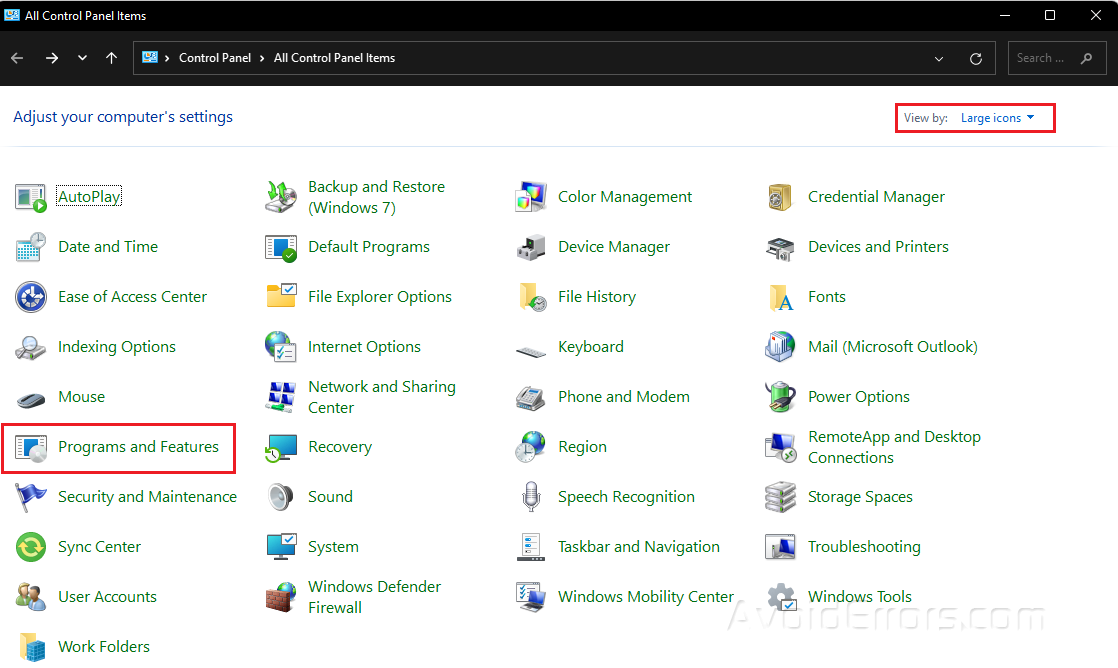Image resolution: width=1118 pixels, height=668 pixels.
Task: Open the Programs and Features icon
Action: (31, 447)
